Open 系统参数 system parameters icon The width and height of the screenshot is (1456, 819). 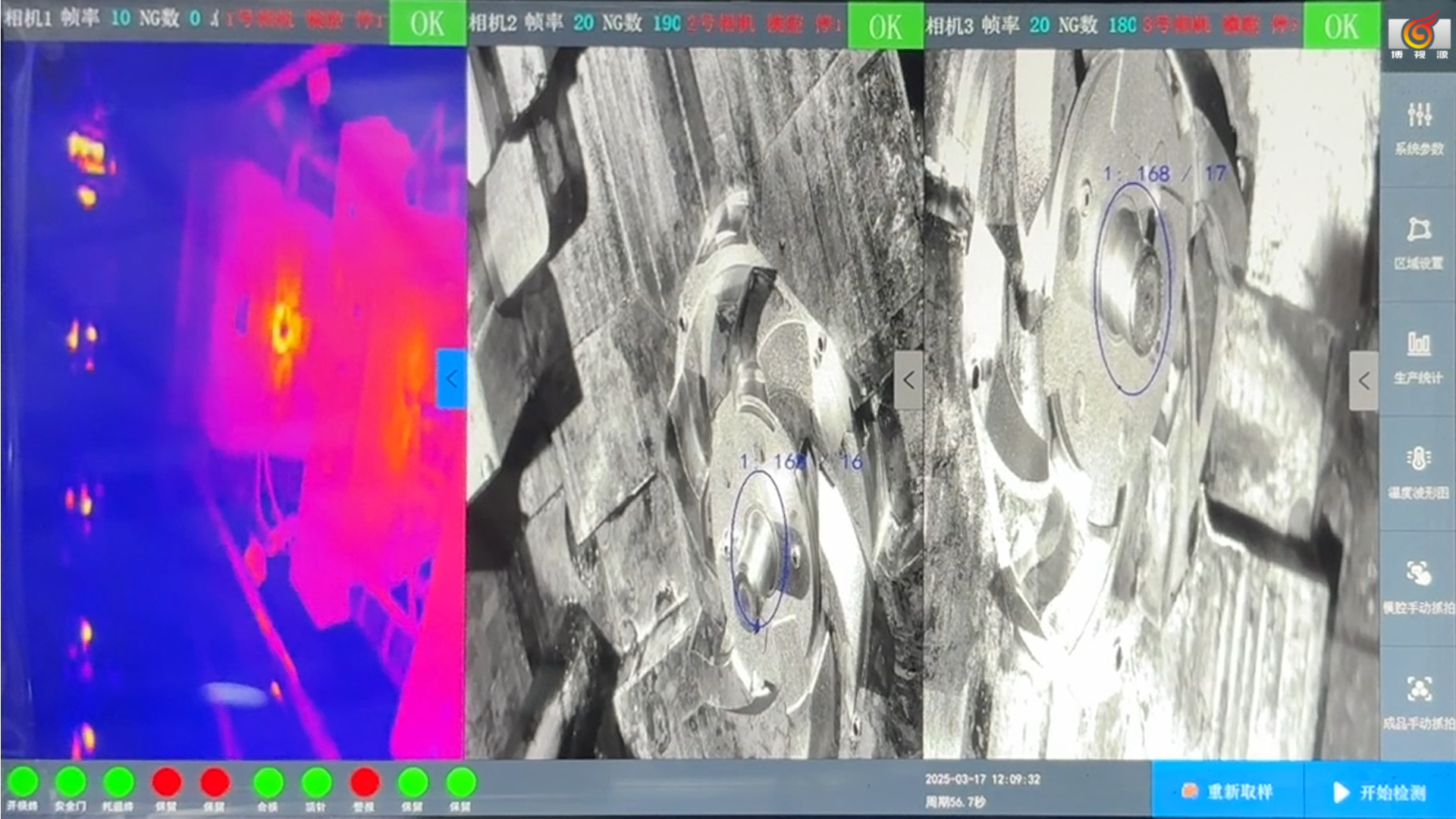pyautogui.click(x=1419, y=115)
